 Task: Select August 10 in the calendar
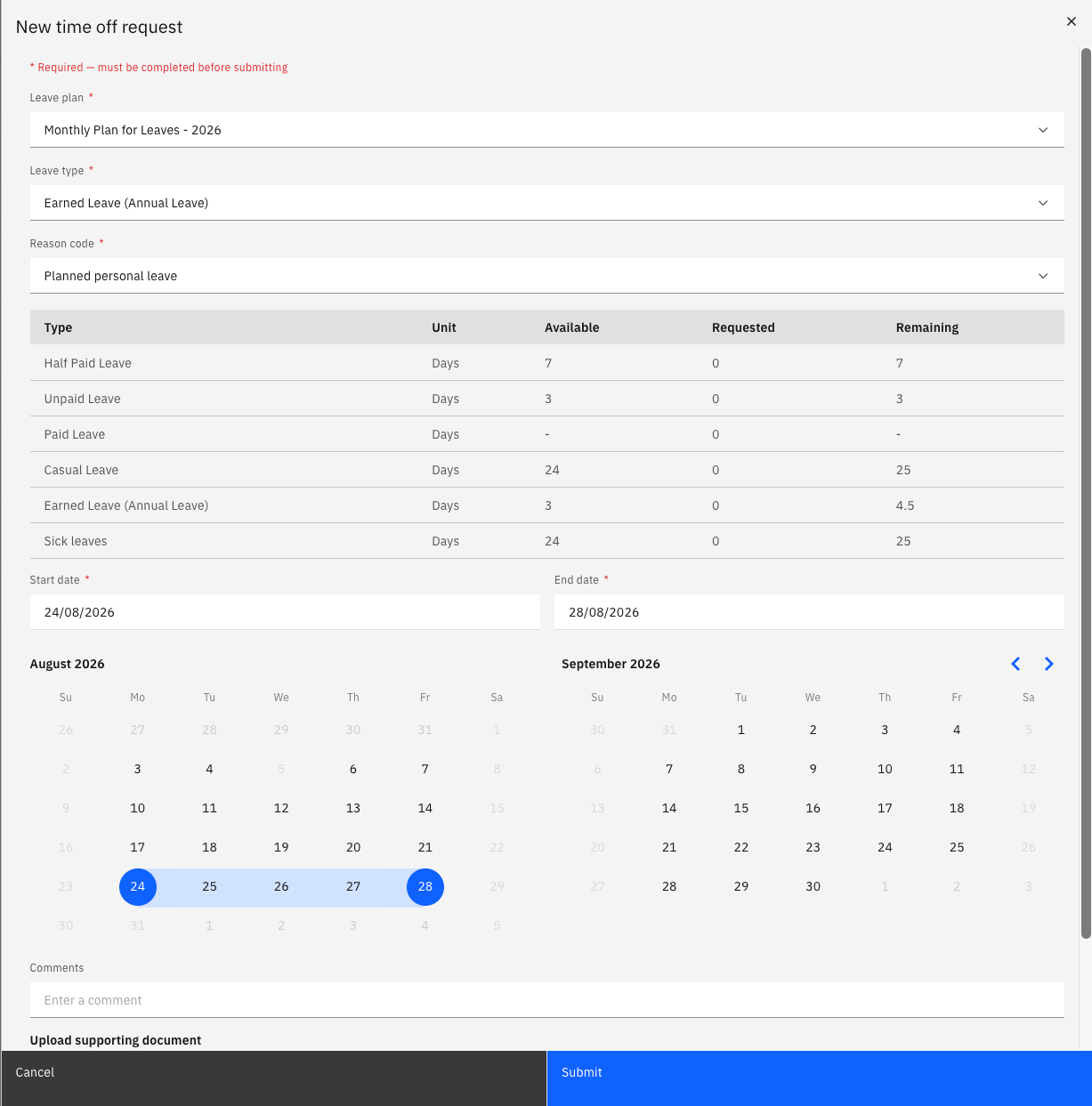click(138, 809)
